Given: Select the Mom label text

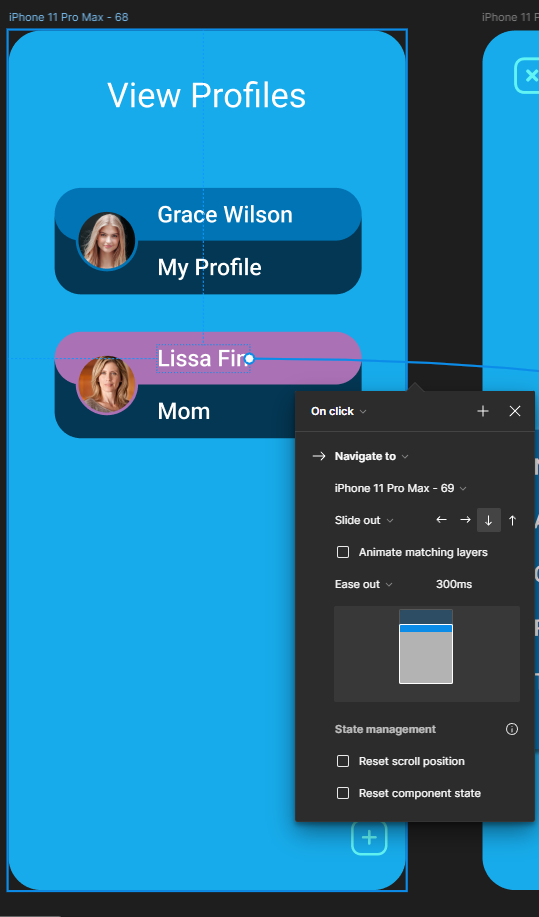Looking at the screenshot, I should coord(184,411).
